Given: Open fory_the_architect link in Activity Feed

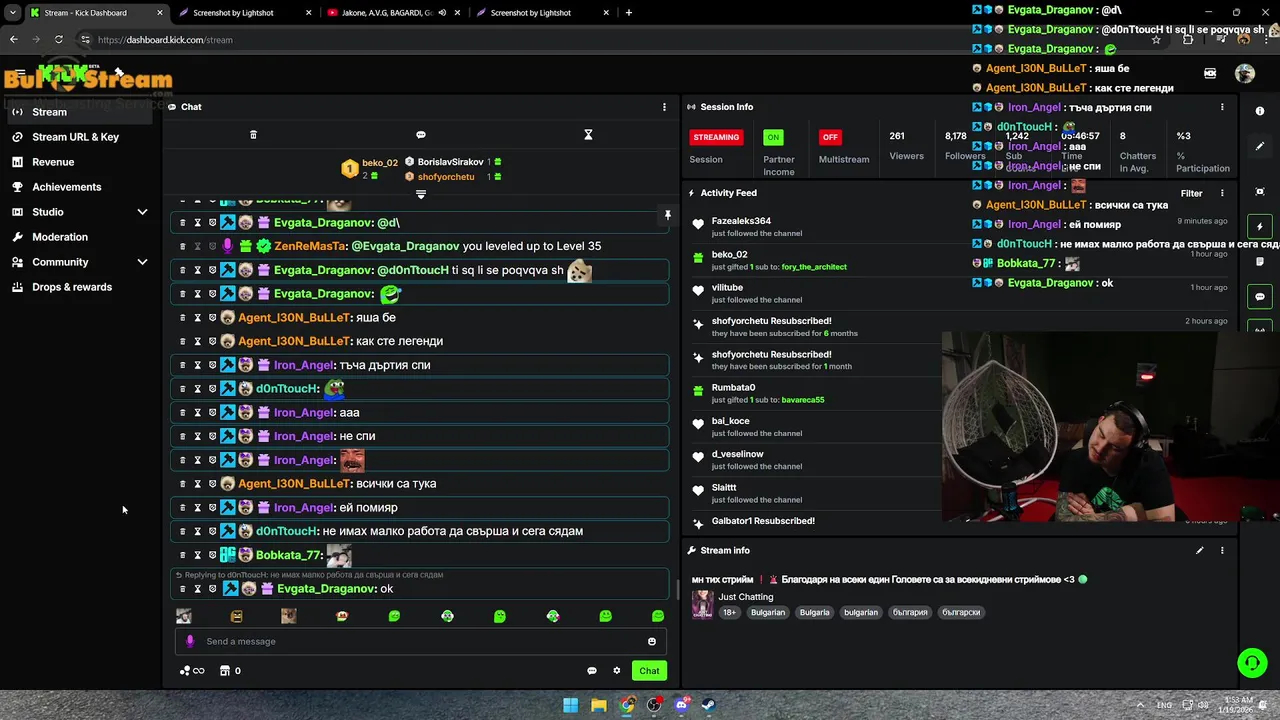Looking at the screenshot, I should click(814, 267).
